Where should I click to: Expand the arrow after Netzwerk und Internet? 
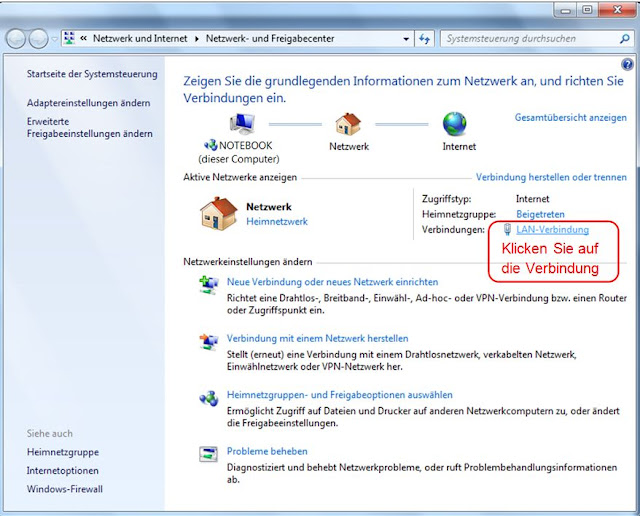tap(197, 39)
